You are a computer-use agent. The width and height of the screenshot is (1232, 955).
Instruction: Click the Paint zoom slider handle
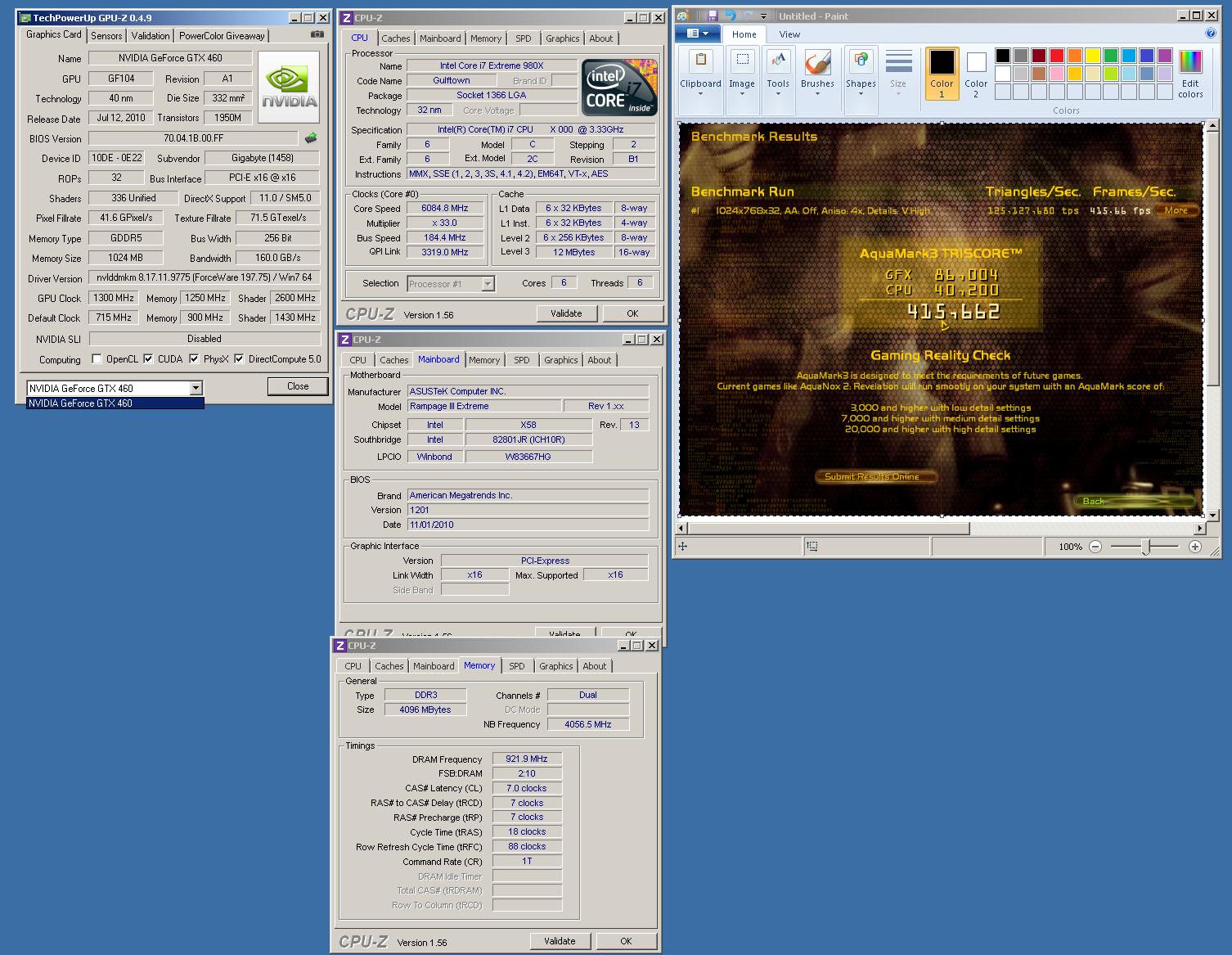(1145, 547)
